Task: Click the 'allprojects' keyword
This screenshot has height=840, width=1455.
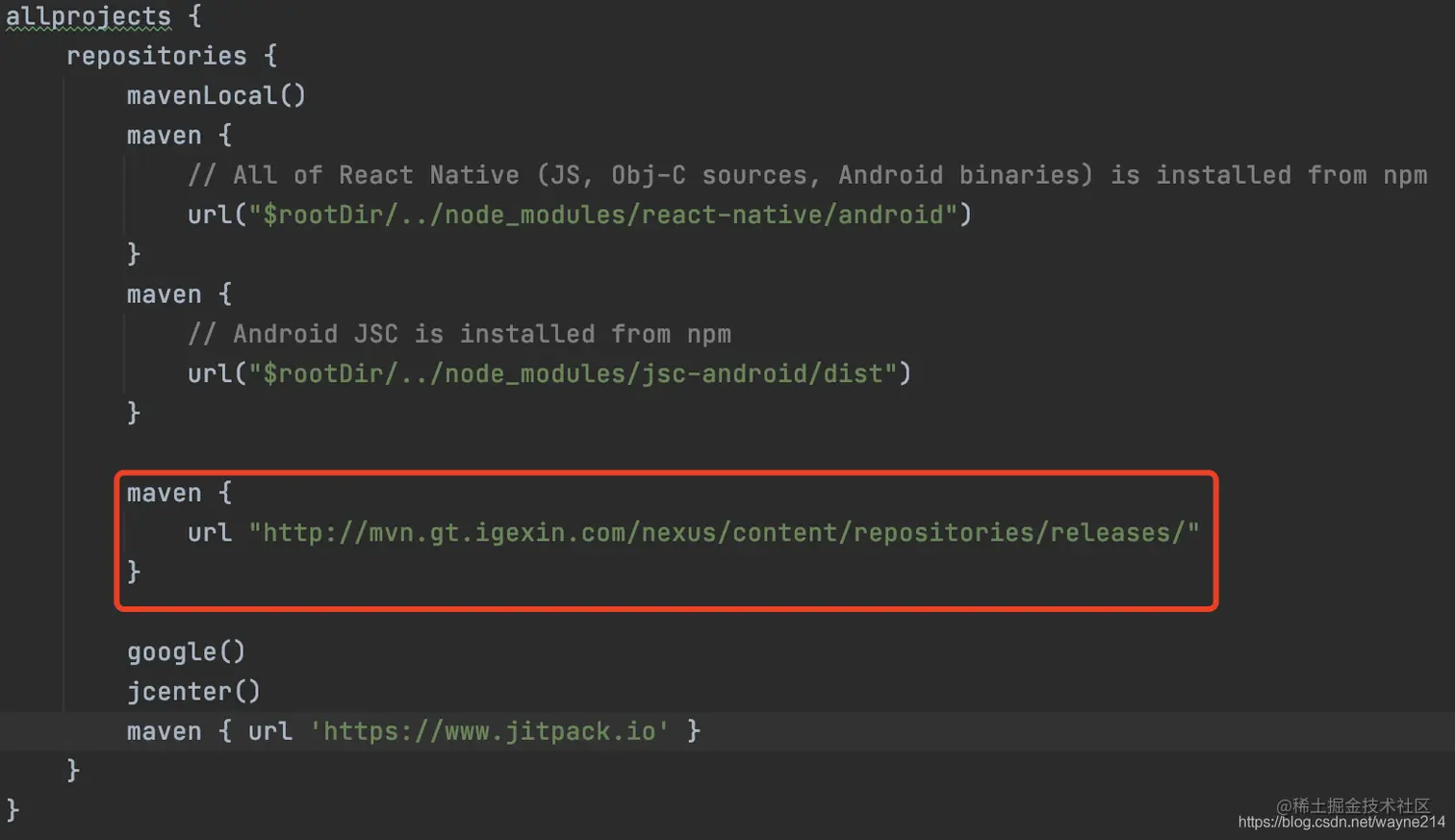Action: (89, 16)
